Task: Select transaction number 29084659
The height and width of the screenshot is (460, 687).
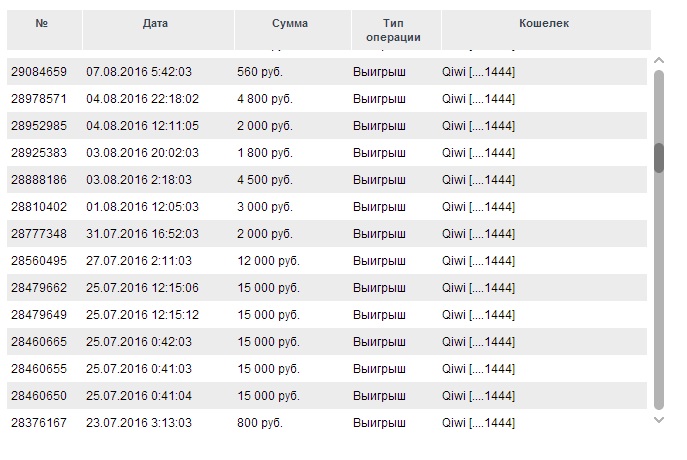Action: (39, 72)
